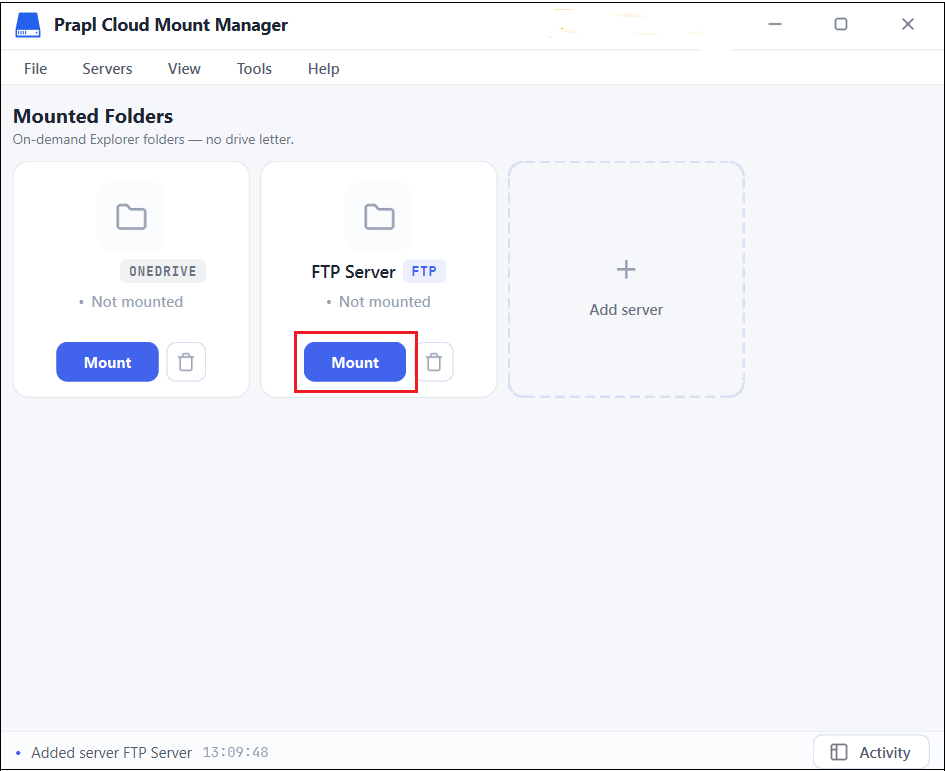Screen dimensions: 945x771
Task: Open the File menu
Action: 36,69
